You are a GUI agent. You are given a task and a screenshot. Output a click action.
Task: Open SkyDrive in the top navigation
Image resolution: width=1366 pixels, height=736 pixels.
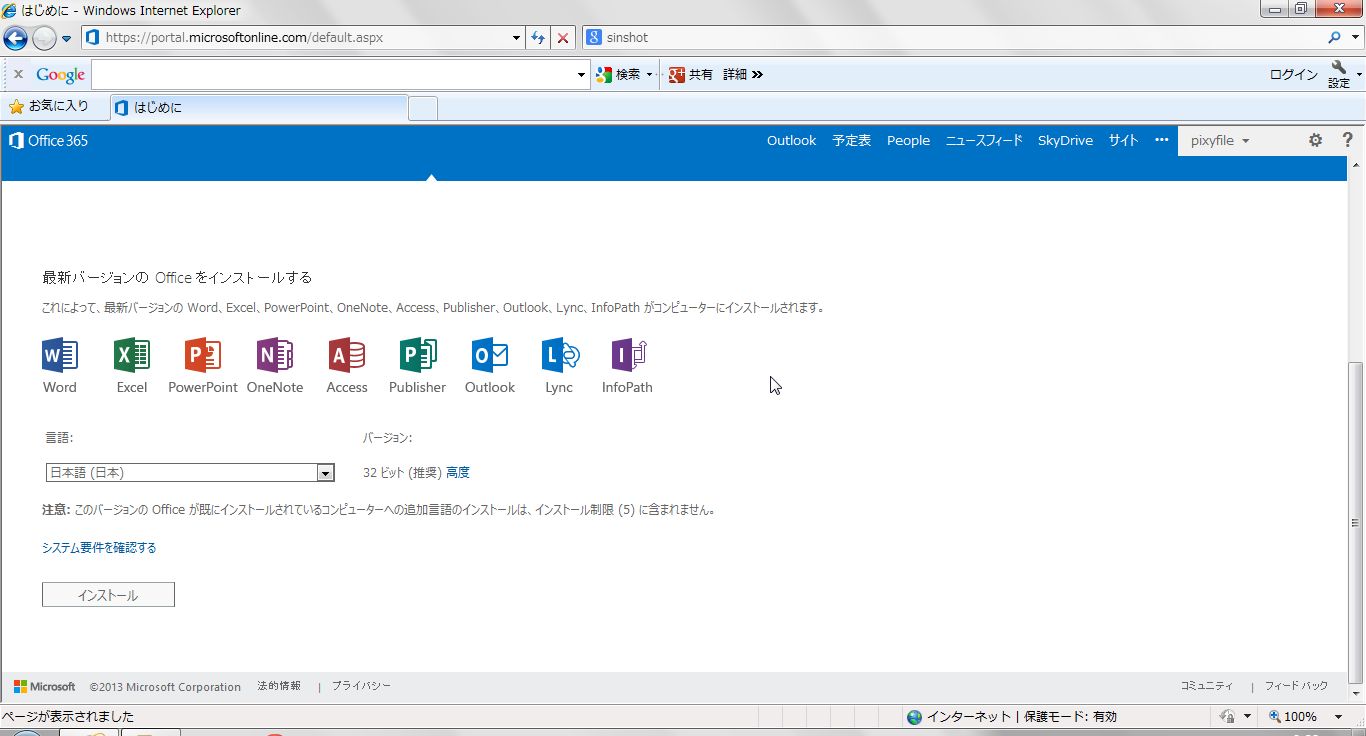coord(1065,141)
